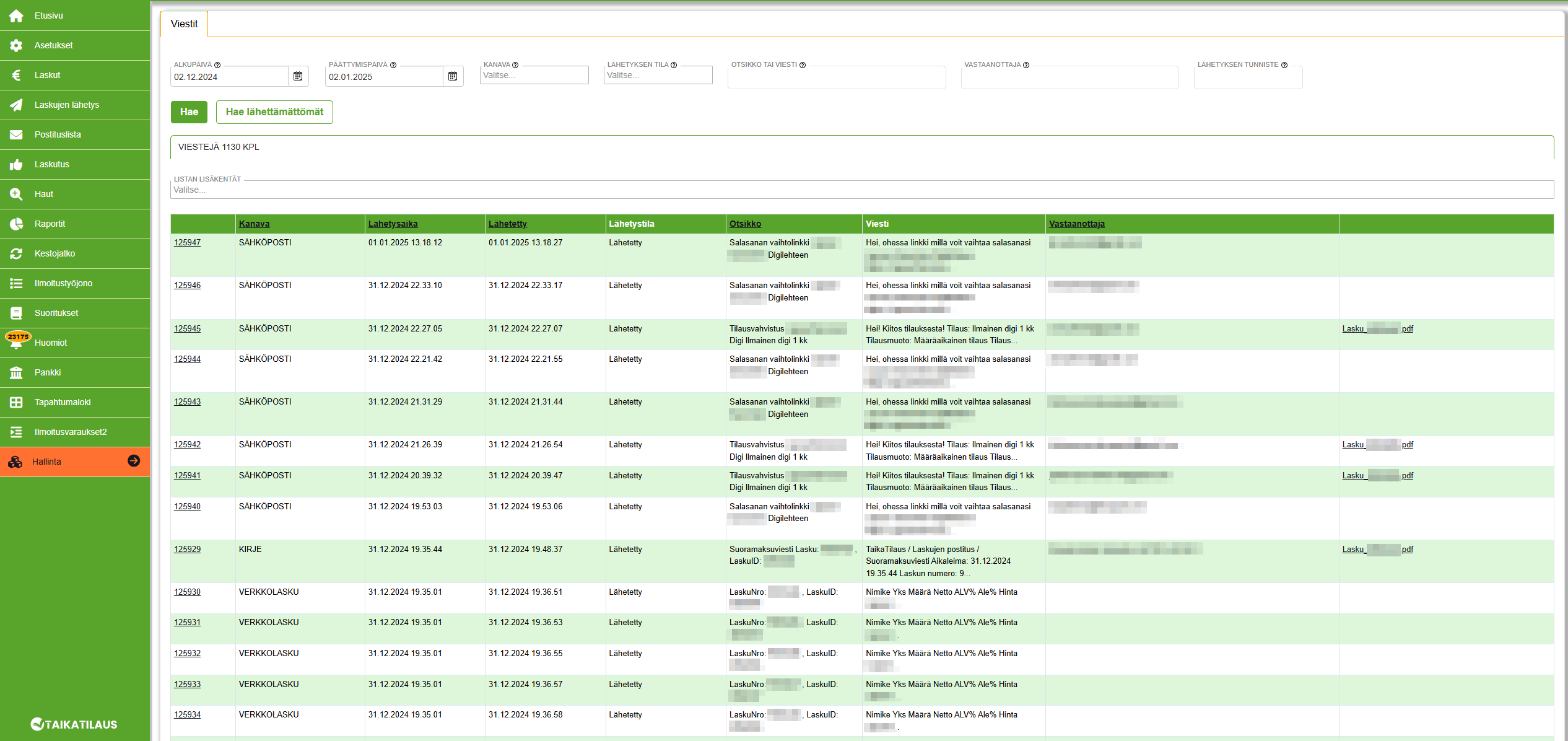Sort by the Otsikko column header
1568x741 pixels.
pyautogui.click(x=745, y=224)
